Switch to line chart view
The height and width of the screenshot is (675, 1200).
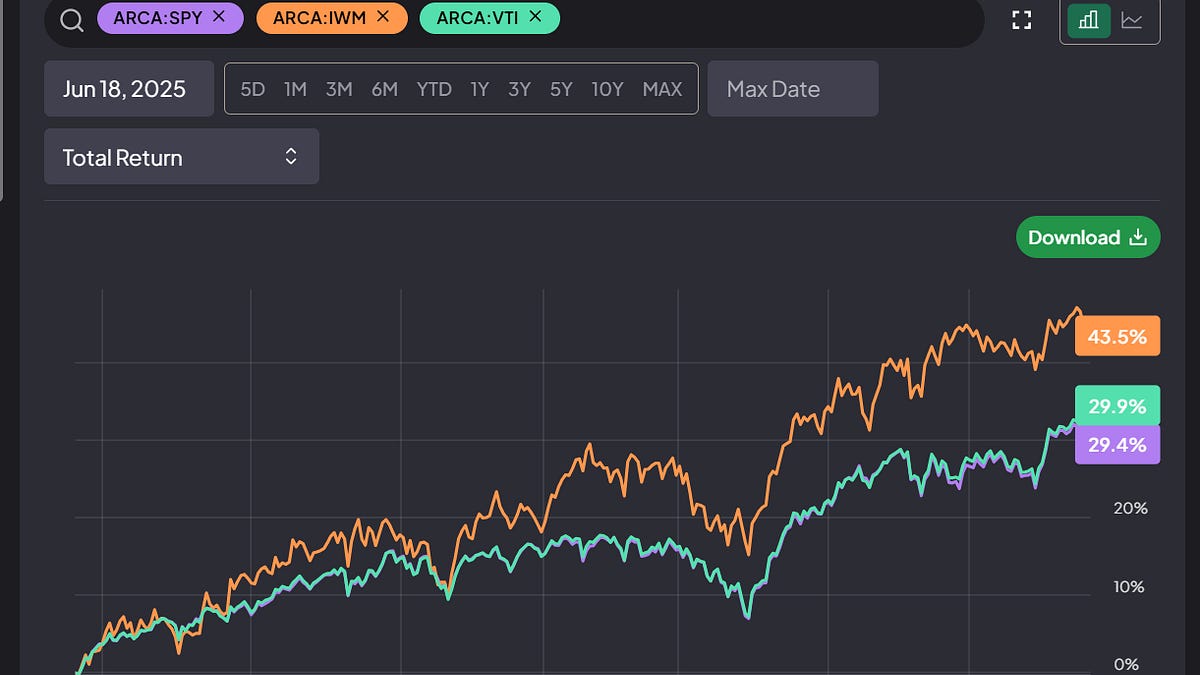tap(1132, 20)
